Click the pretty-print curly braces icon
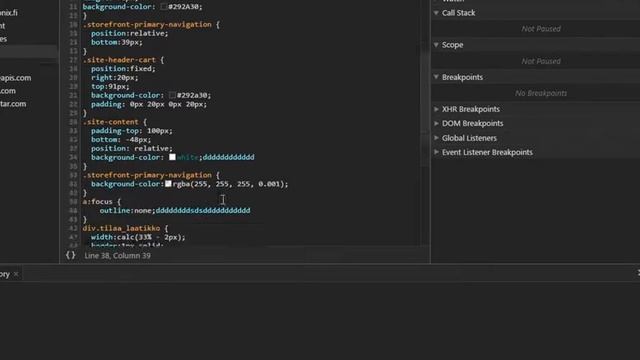Screen dimensions: 640x360 point(71,256)
